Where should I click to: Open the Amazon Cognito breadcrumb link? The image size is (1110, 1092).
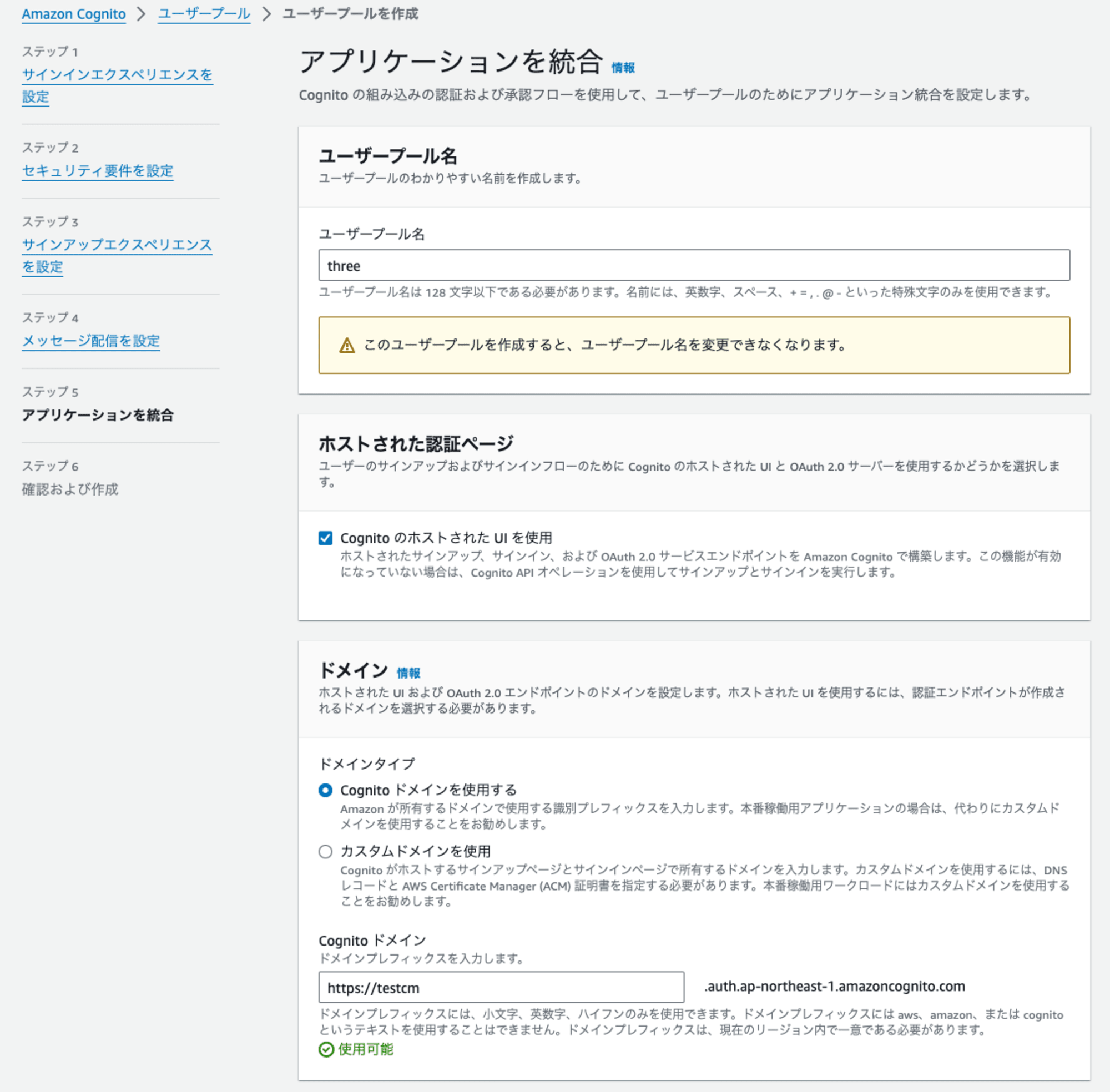(73, 14)
